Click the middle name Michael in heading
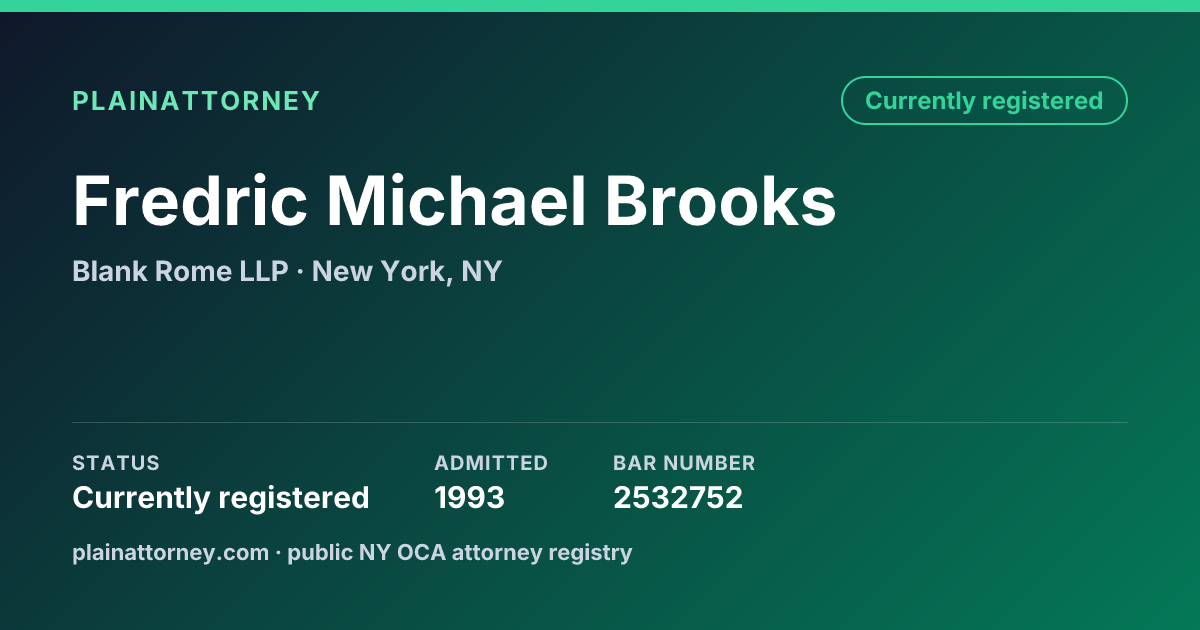 coord(456,201)
